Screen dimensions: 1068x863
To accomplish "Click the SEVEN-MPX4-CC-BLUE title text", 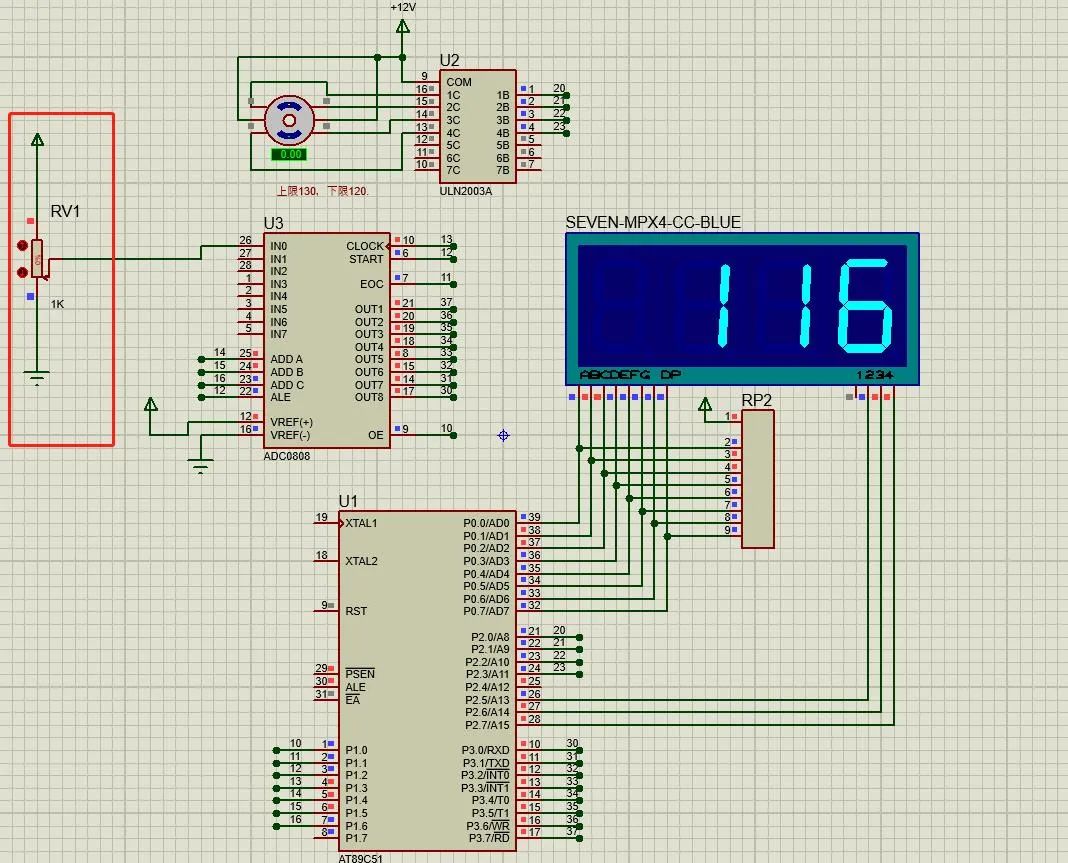I will pyautogui.click(x=652, y=222).
